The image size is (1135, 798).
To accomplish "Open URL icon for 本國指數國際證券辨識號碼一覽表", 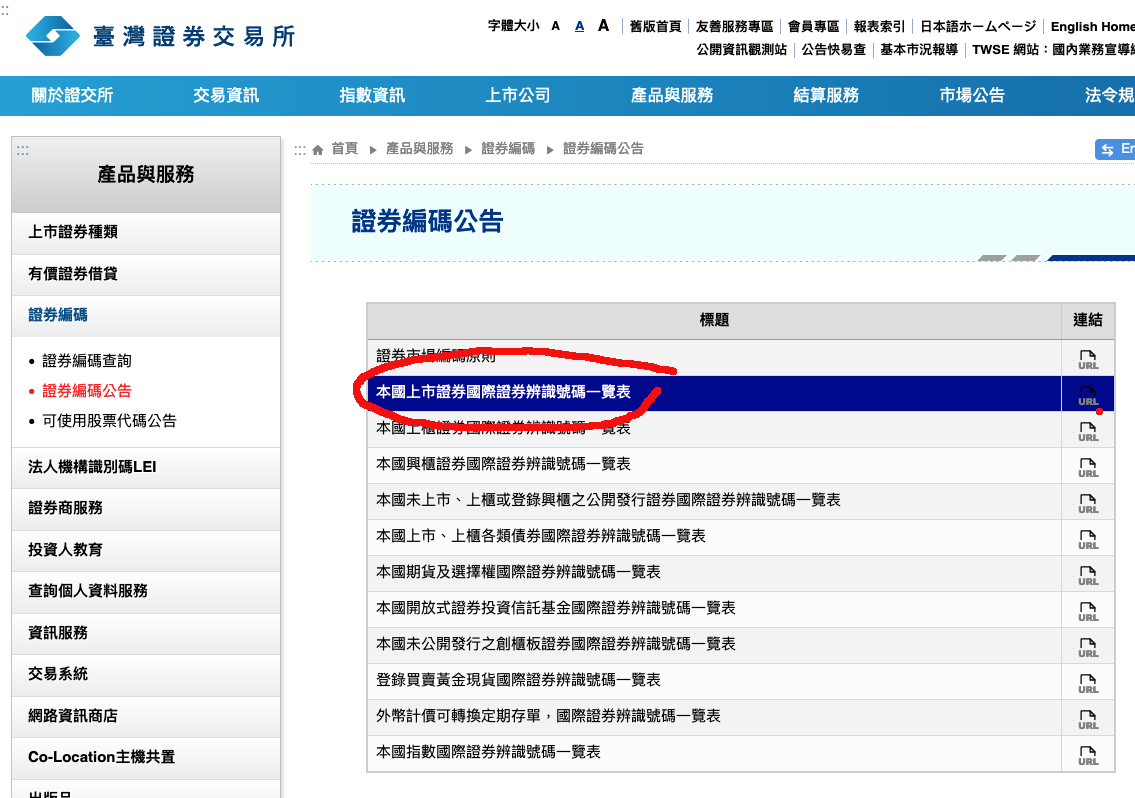I will click(x=1087, y=754).
